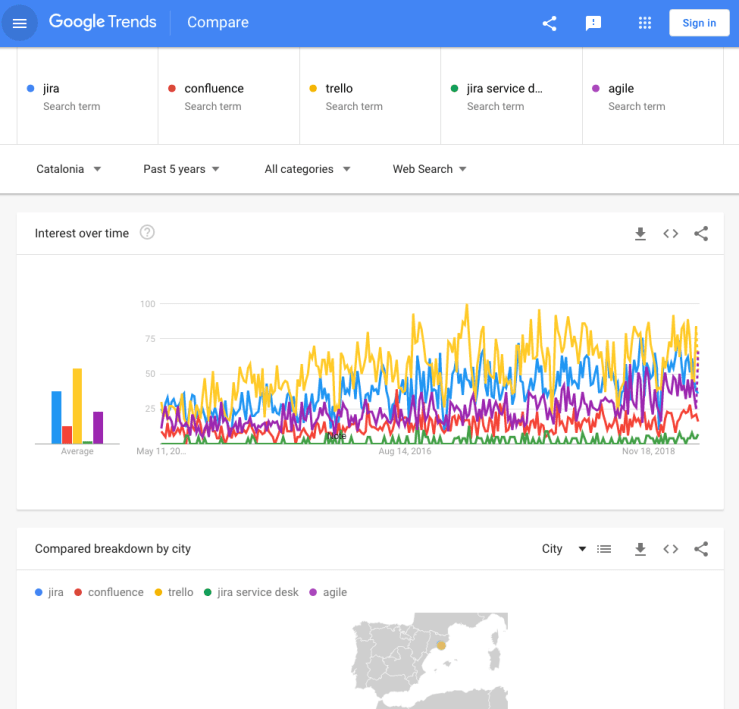Open help for Interest over time
Viewport: 739px width, 709px height.
click(x=147, y=233)
